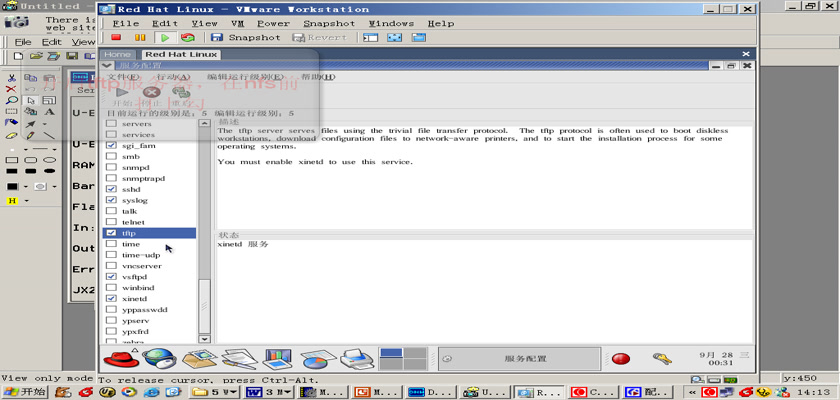Open the service window's title dropdown arrow
The height and width of the screenshot is (400, 840).
click(107, 65)
